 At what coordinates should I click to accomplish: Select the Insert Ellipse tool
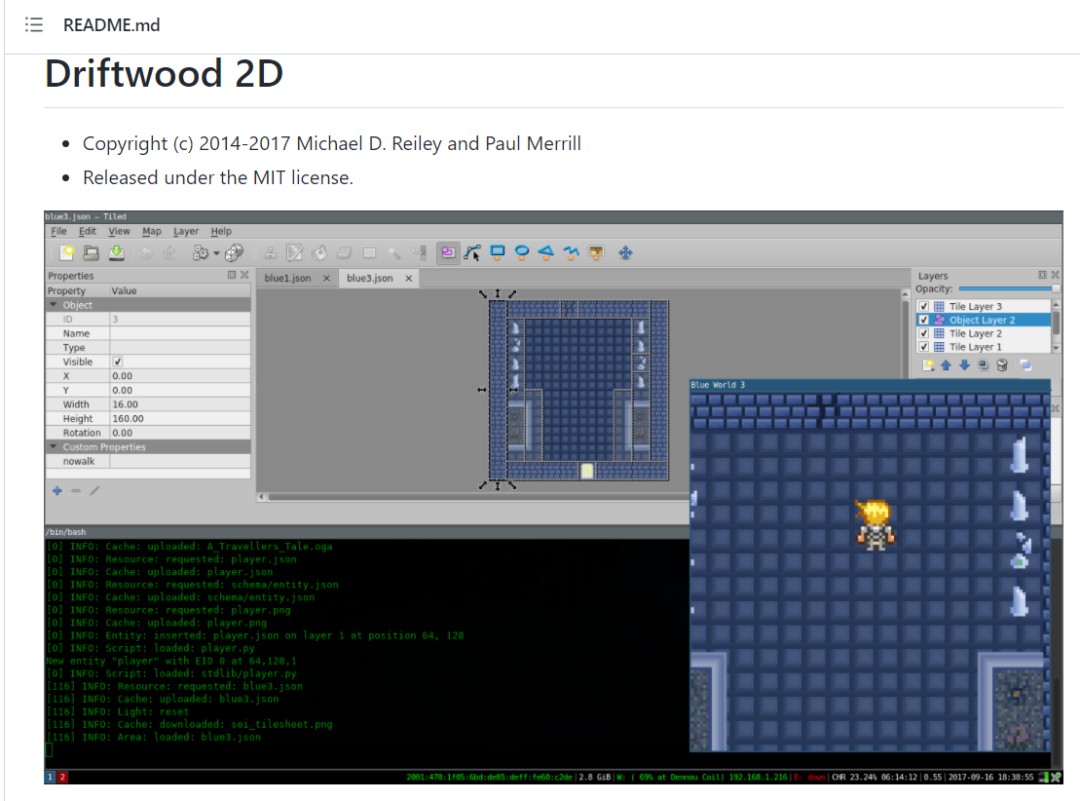522,252
